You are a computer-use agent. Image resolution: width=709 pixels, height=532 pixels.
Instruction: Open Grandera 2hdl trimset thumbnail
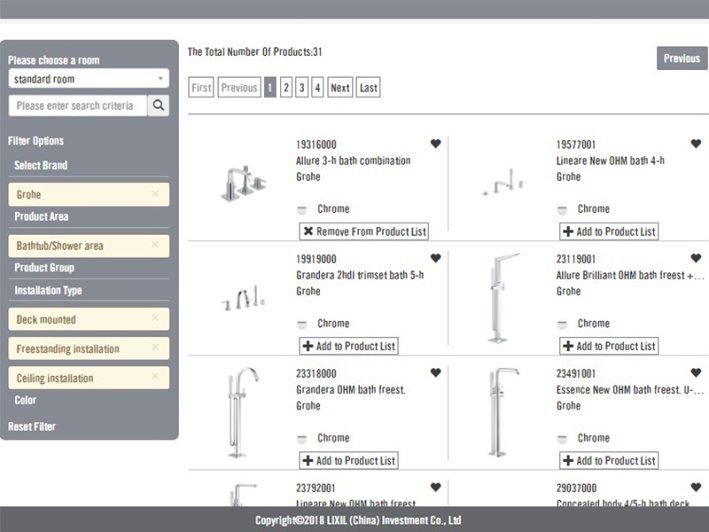[x=243, y=298]
